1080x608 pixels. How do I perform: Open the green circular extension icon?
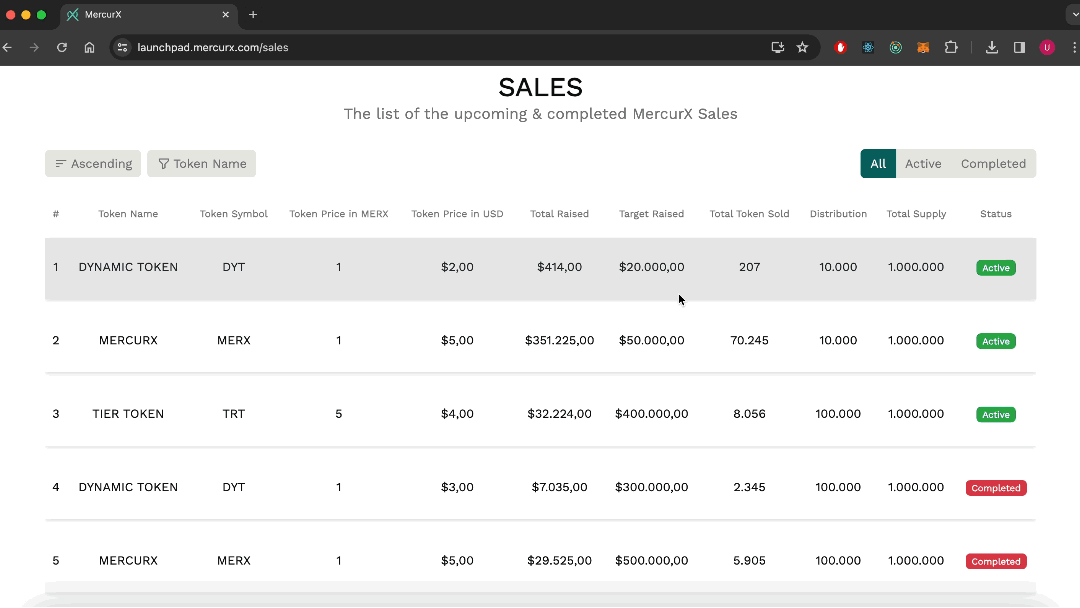click(x=895, y=48)
